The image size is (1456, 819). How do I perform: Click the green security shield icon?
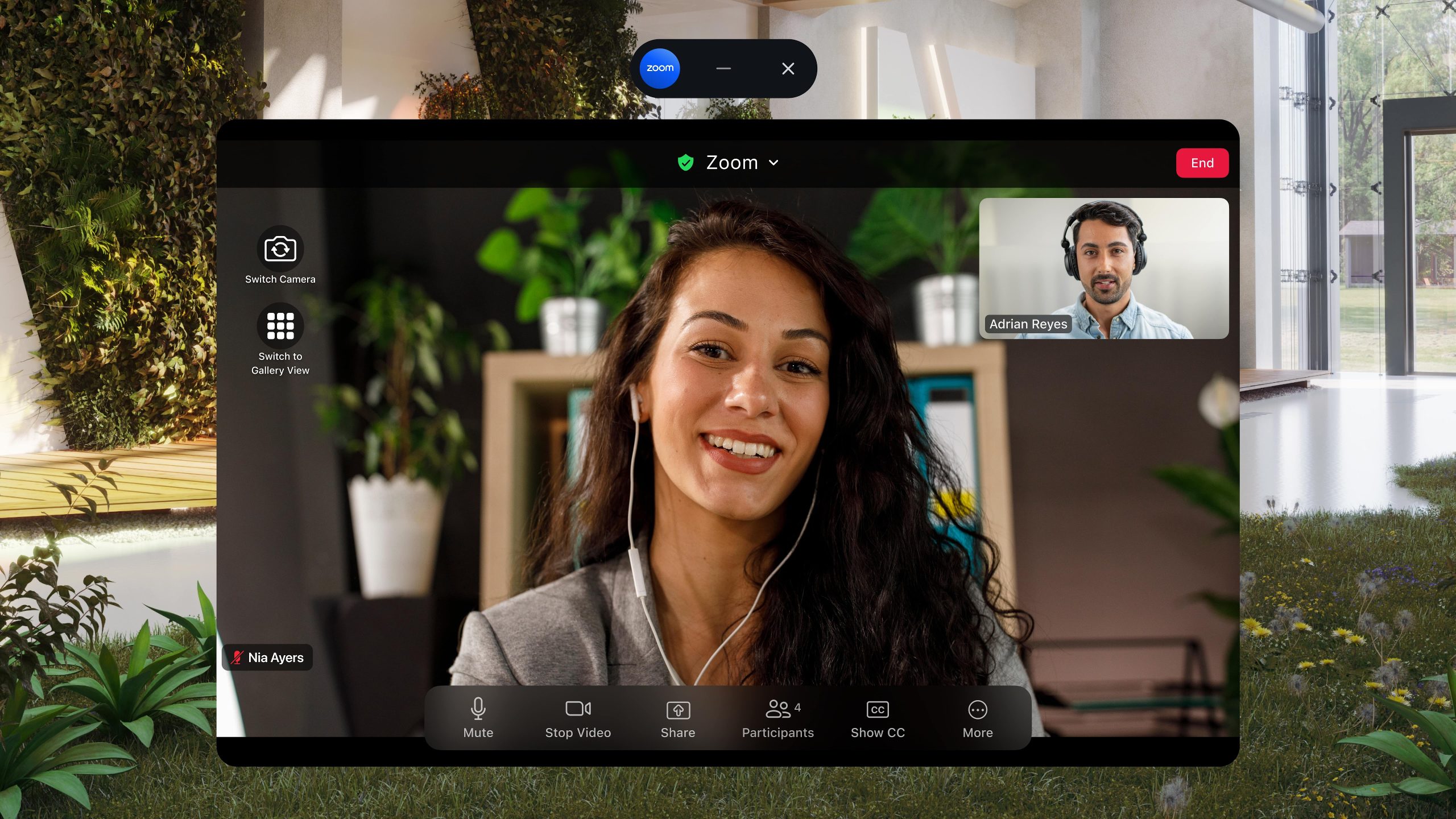pos(685,163)
